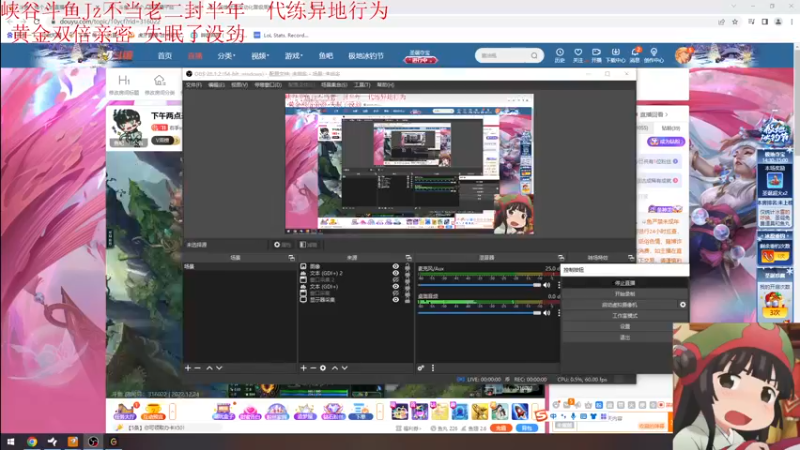Viewport: 800px width, 450px height.
Task: Open Douyu creator center icon
Action: pos(654,55)
